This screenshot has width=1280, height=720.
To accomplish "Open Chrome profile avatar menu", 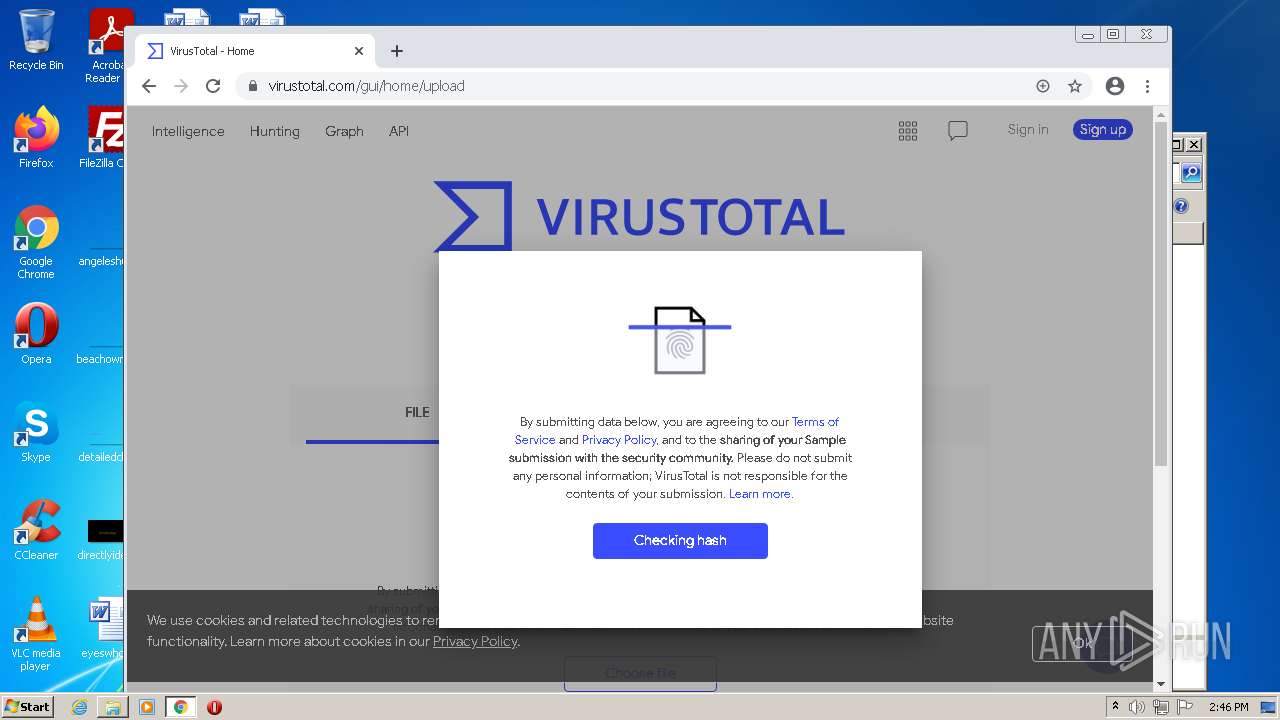I will pyautogui.click(x=1115, y=86).
